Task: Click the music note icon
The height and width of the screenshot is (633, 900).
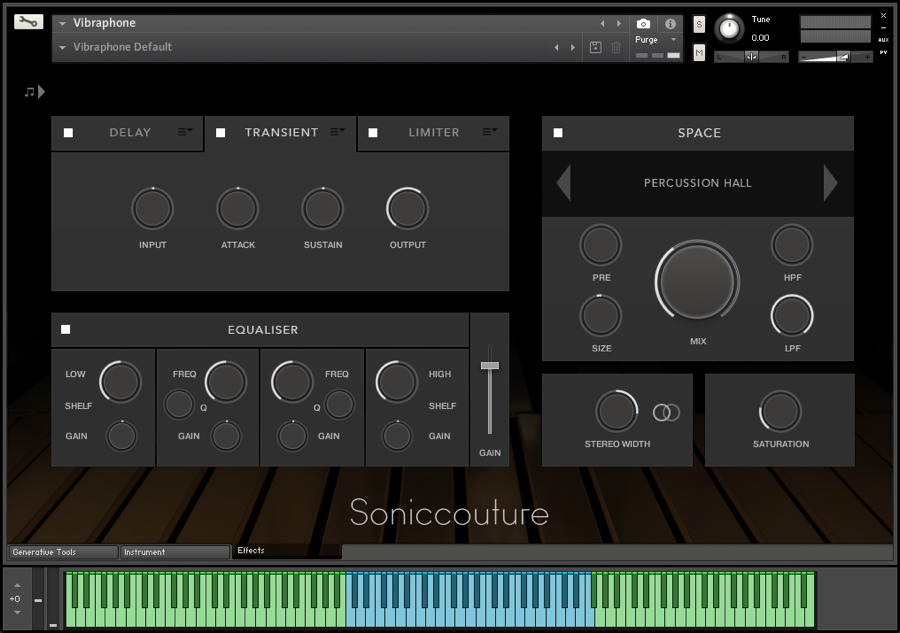Action: [x=30, y=92]
